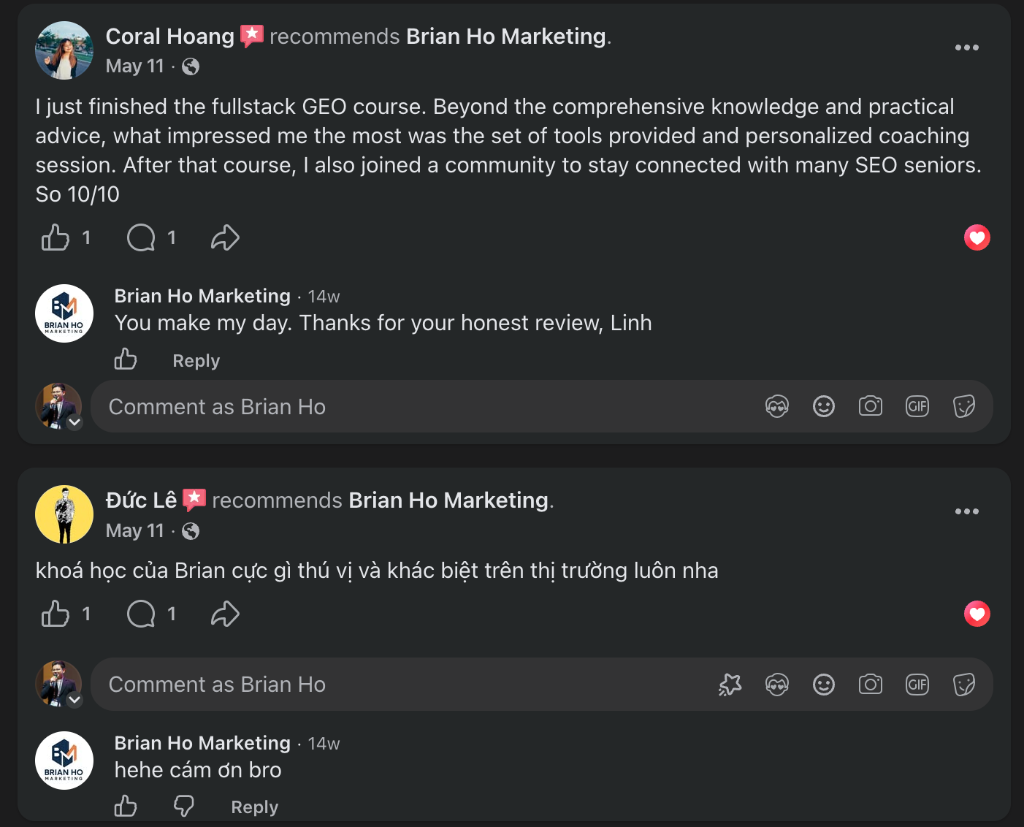The width and height of the screenshot is (1024, 827).
Task: Share Coral Hoang's recommendation post
Action: pyautogui.click(x=225, y=238)
